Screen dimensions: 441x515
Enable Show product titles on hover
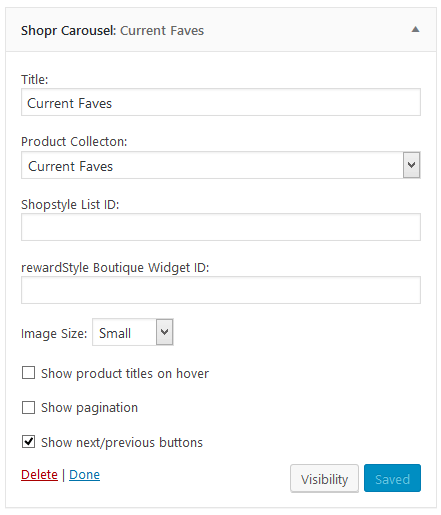point(28,373)
